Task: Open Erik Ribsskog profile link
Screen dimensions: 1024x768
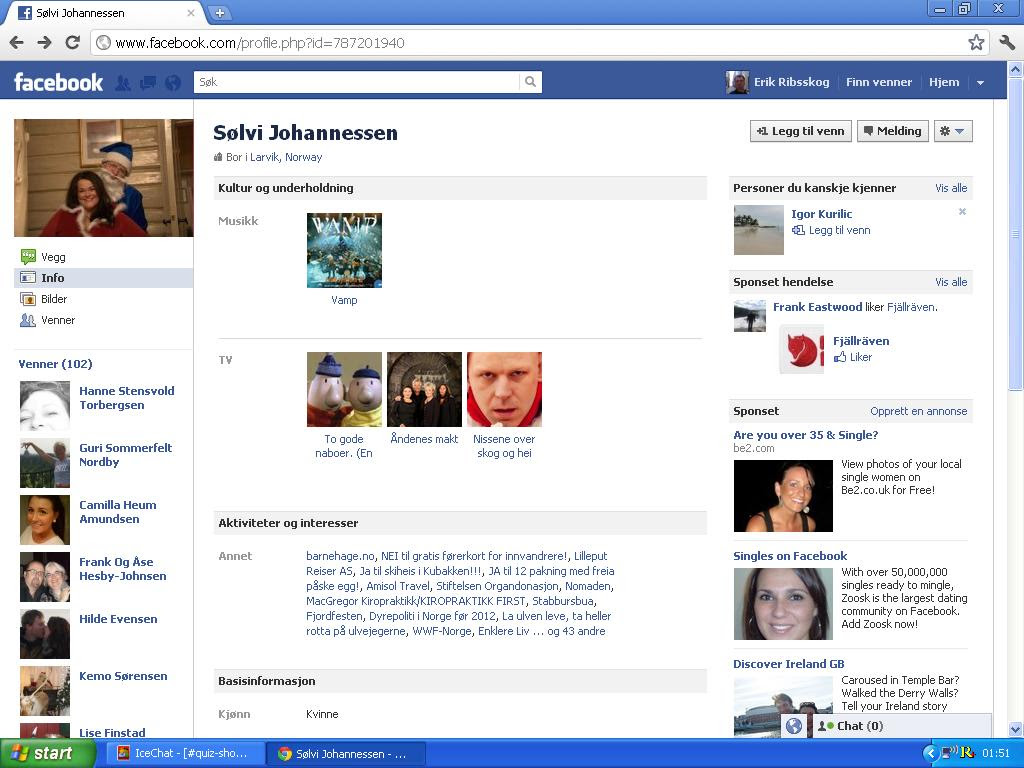Action: [x=792, y=82]
